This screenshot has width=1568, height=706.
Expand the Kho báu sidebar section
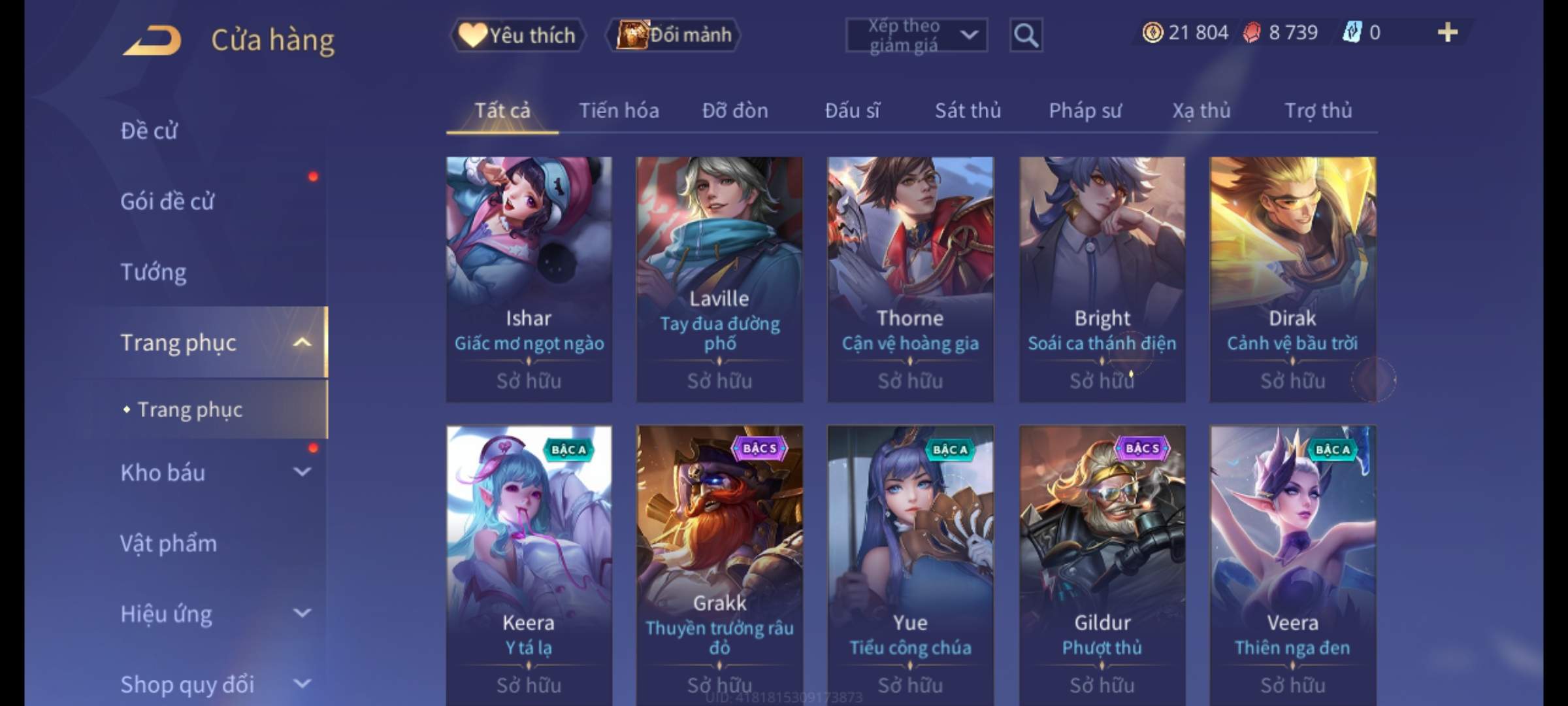302,472
